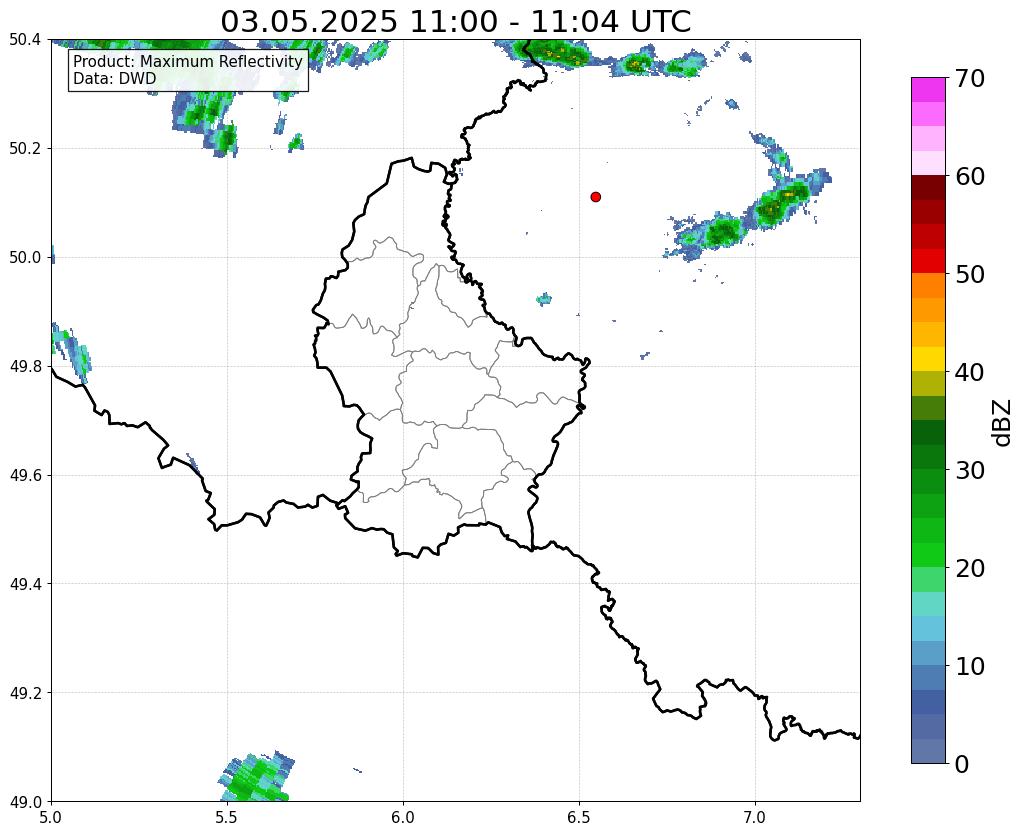
Task: Click the latitude axis label 50.2
Action: click(x=25, y=149)
